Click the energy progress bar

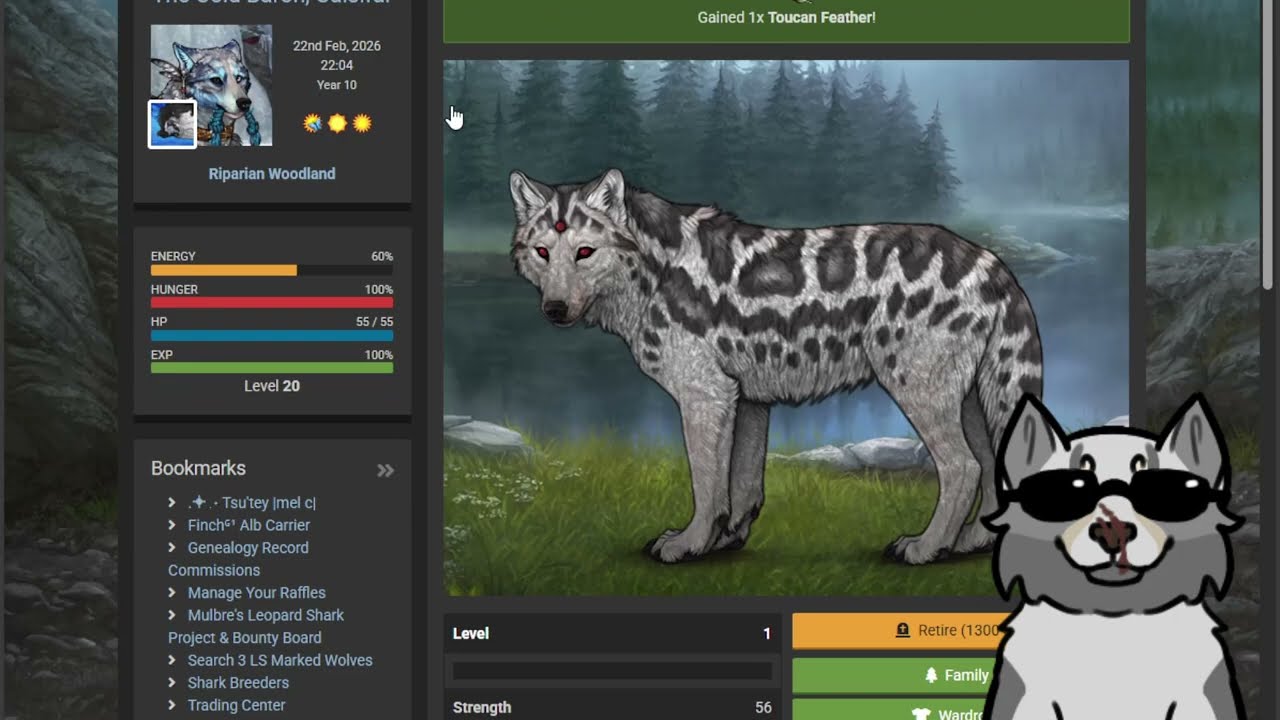(272, 270)
